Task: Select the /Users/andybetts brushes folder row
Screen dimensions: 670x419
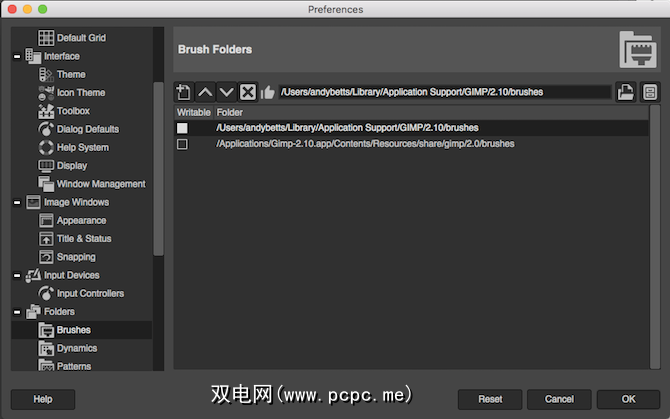Action: coord(411,128)
